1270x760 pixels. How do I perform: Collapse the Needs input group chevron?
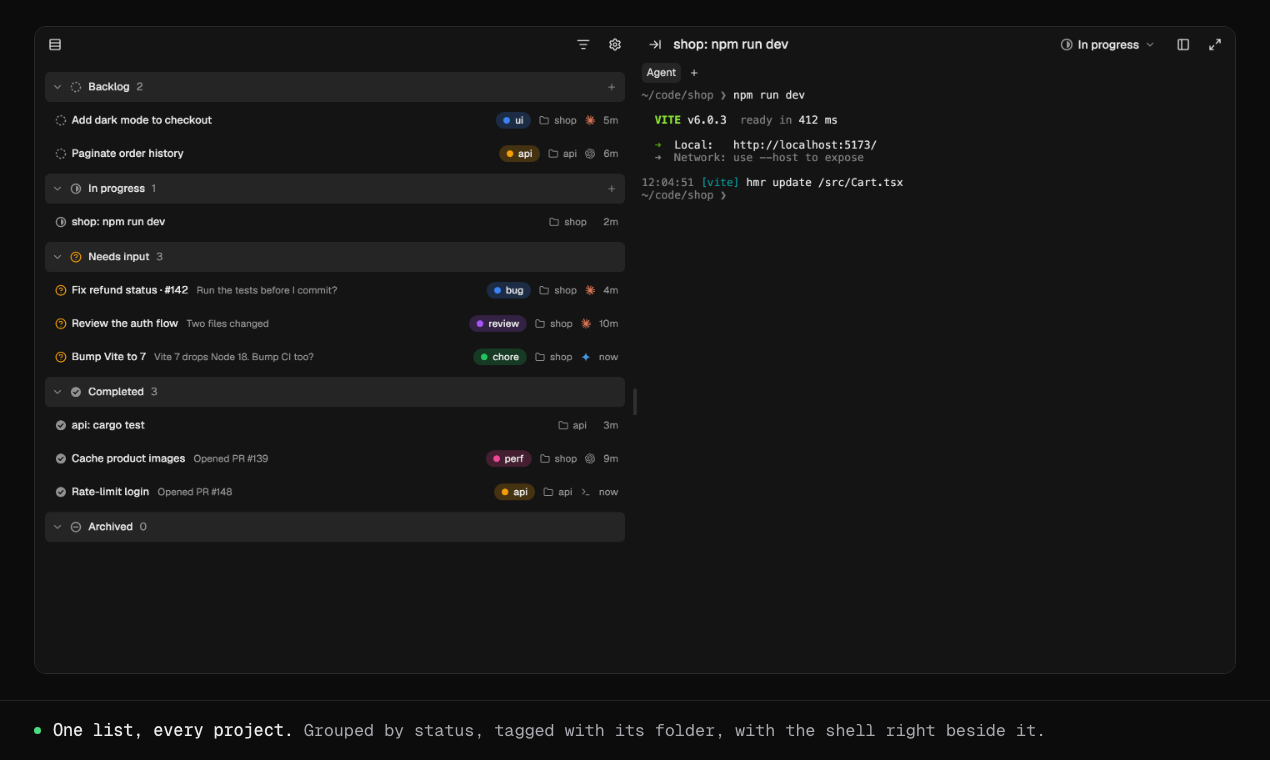click(x=58, y=257)
